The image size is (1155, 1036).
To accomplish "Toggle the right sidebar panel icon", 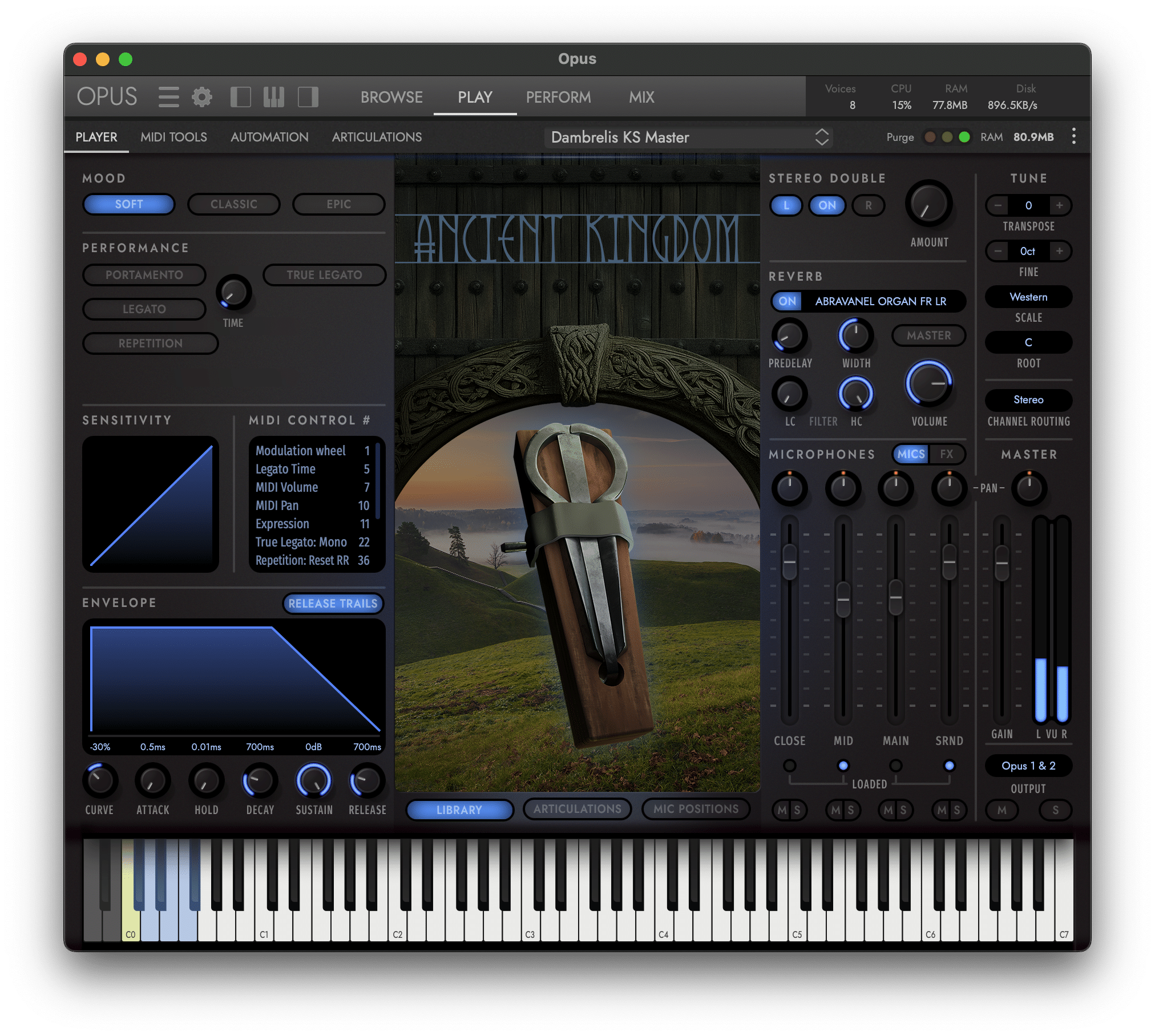I will coord(308,97).
